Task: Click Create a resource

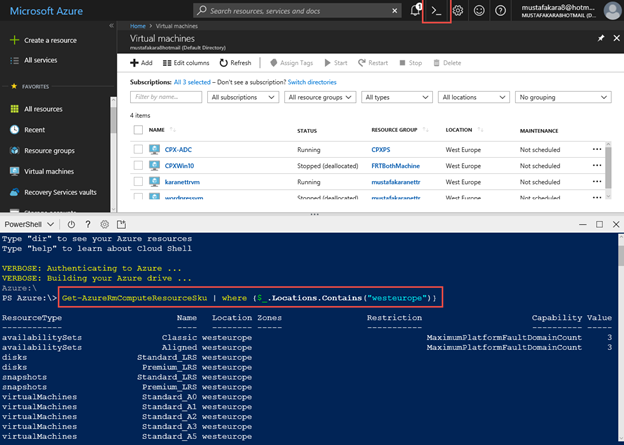Action: [43, 40]
